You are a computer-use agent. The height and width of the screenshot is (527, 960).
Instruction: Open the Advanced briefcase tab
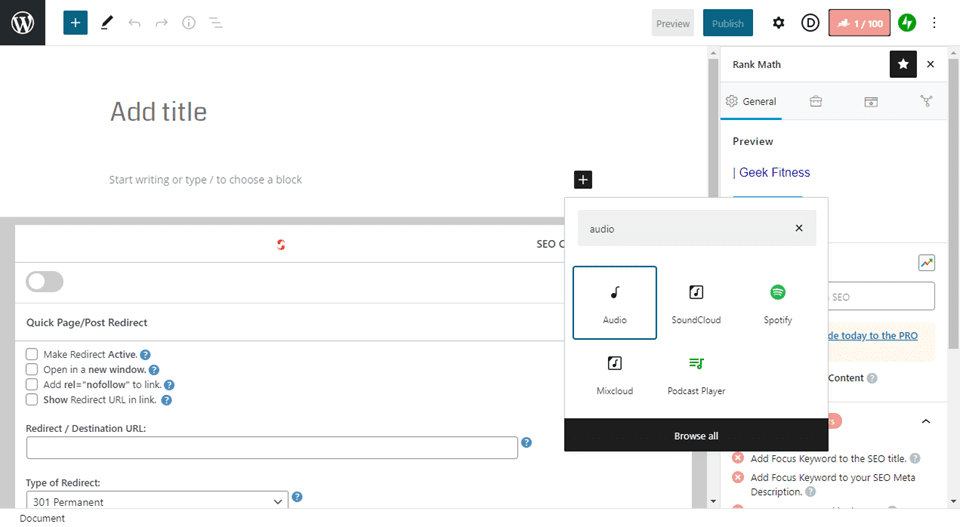[816, 102]
